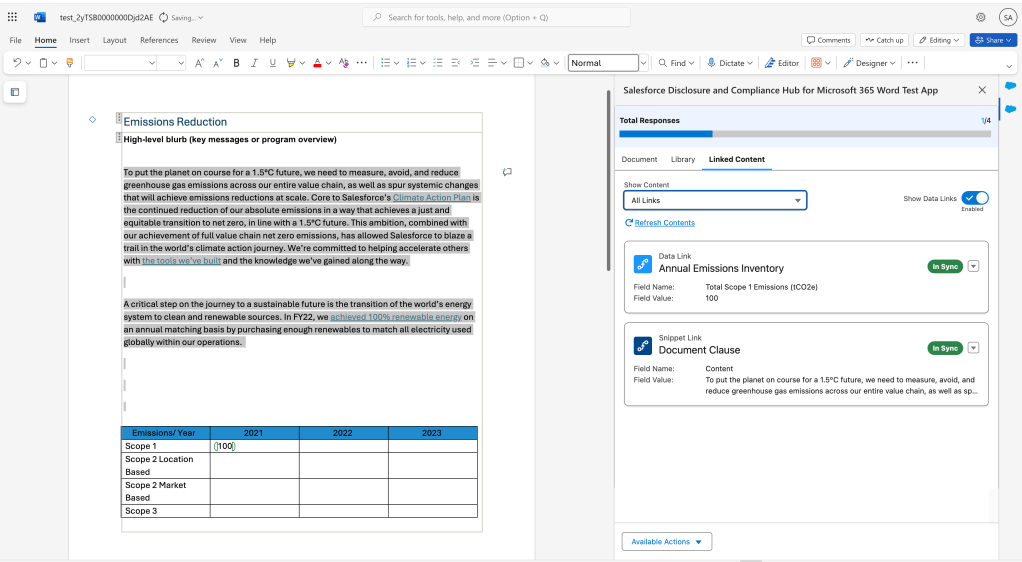This screenshot has height=562, width=1022.
Task: Click the document vertical scrollbar
Action: coord(609,181)
